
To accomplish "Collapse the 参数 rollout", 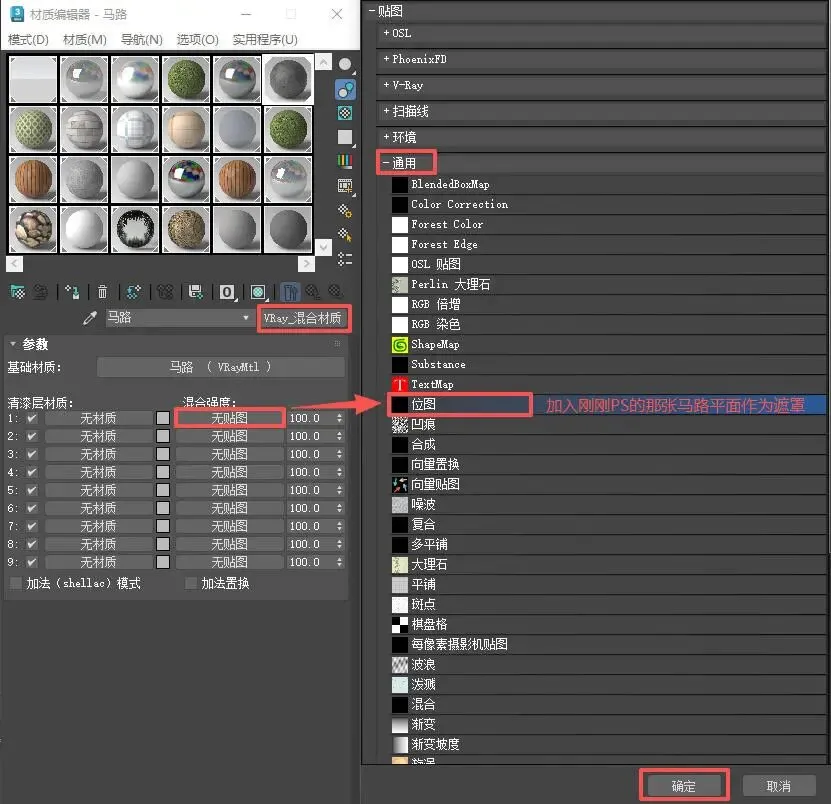I will click(13, 344).
